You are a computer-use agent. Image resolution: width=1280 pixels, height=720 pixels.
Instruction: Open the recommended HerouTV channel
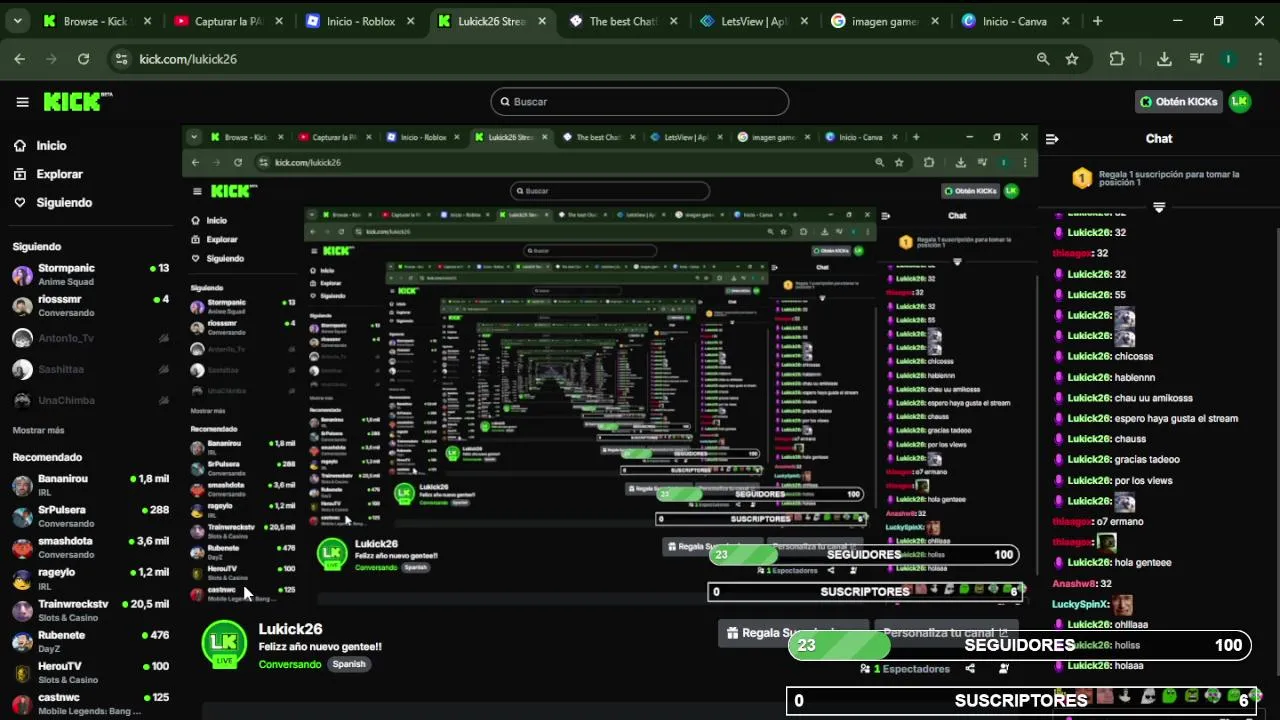coord(90,672)
